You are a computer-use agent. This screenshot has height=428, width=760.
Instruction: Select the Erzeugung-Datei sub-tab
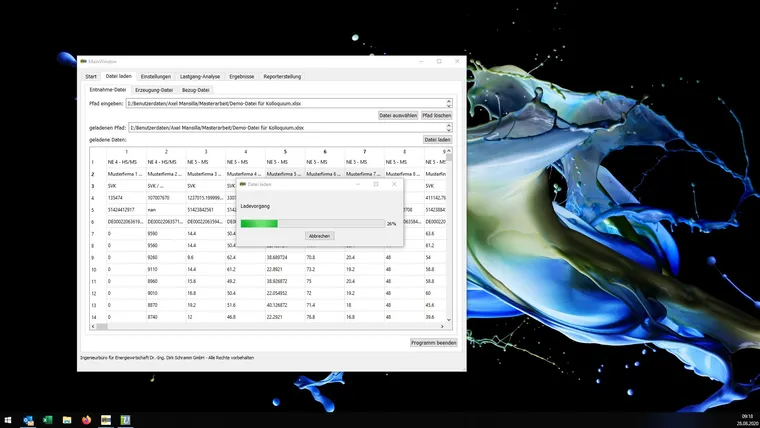[x=154, y=90]
